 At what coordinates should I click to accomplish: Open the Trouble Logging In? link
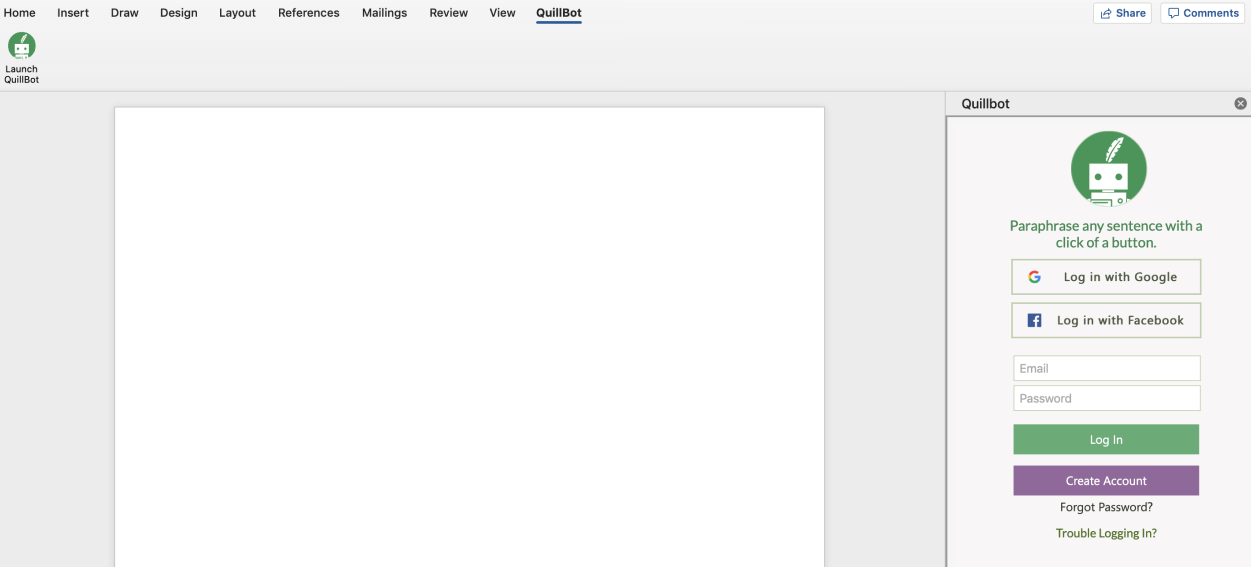[1106, 533]
